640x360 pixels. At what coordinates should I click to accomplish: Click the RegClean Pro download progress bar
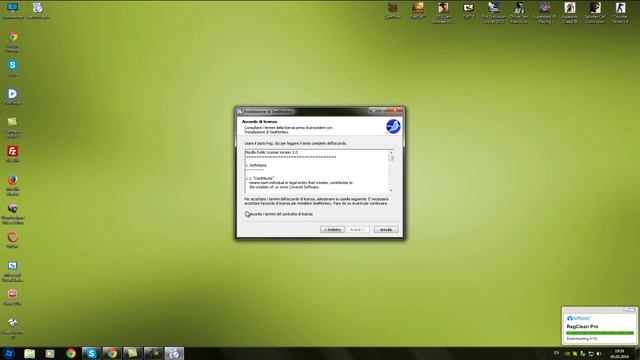(x=600, y=333)
